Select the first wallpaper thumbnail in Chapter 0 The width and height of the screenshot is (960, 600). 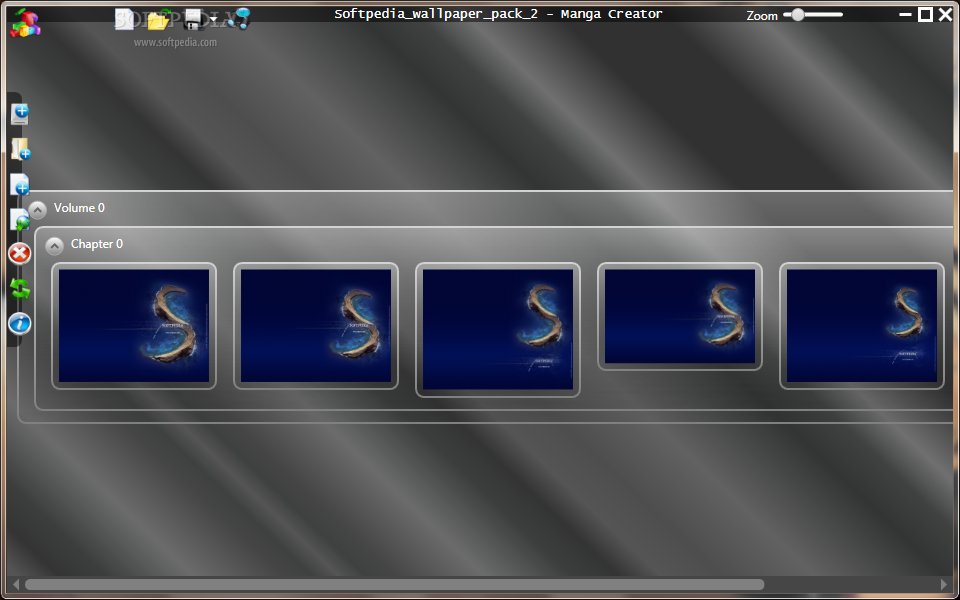pos(134,326)
